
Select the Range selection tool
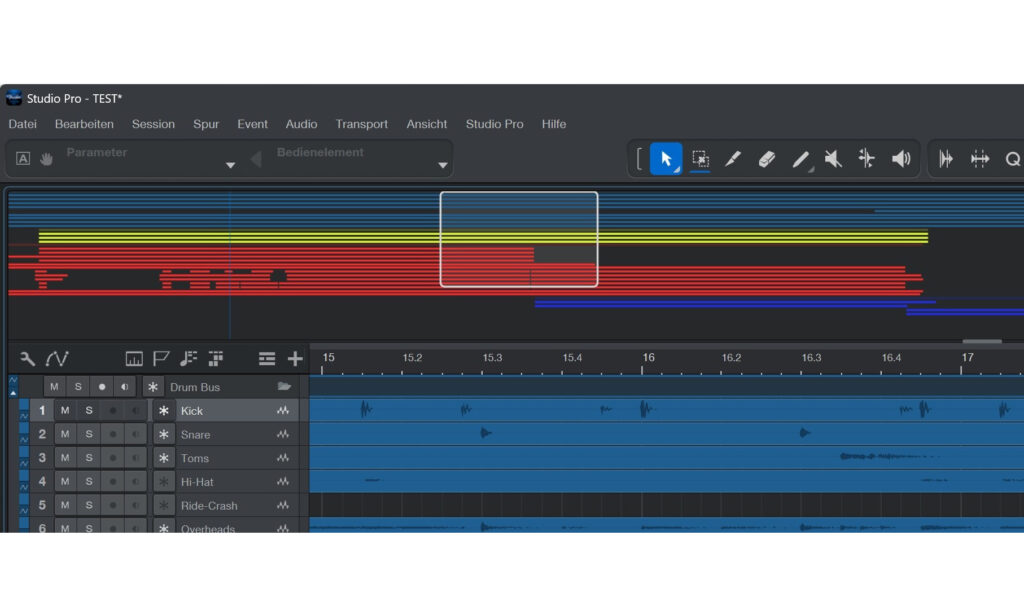pyautogui.click(x=700, y=159)
